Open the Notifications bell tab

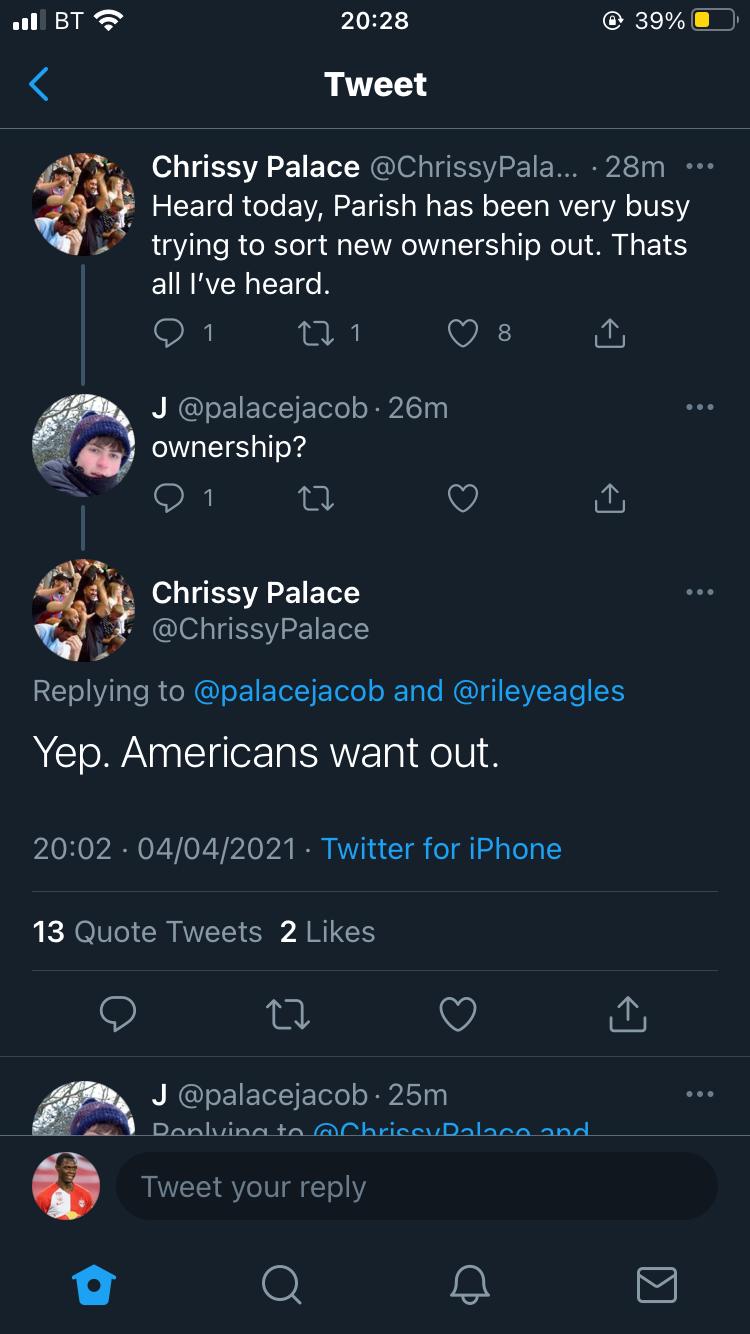pos(469,1284)
